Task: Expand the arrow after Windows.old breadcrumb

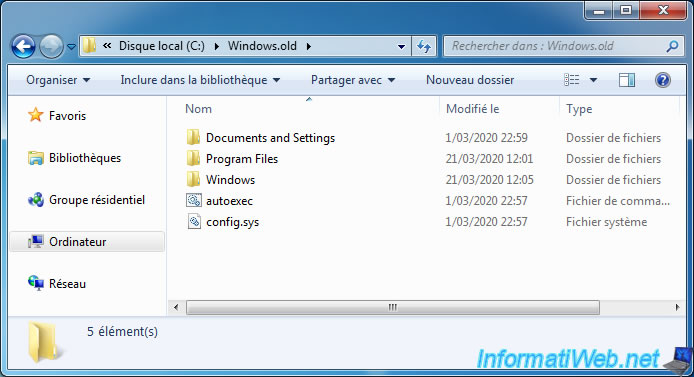Action: tap(308, 46)
